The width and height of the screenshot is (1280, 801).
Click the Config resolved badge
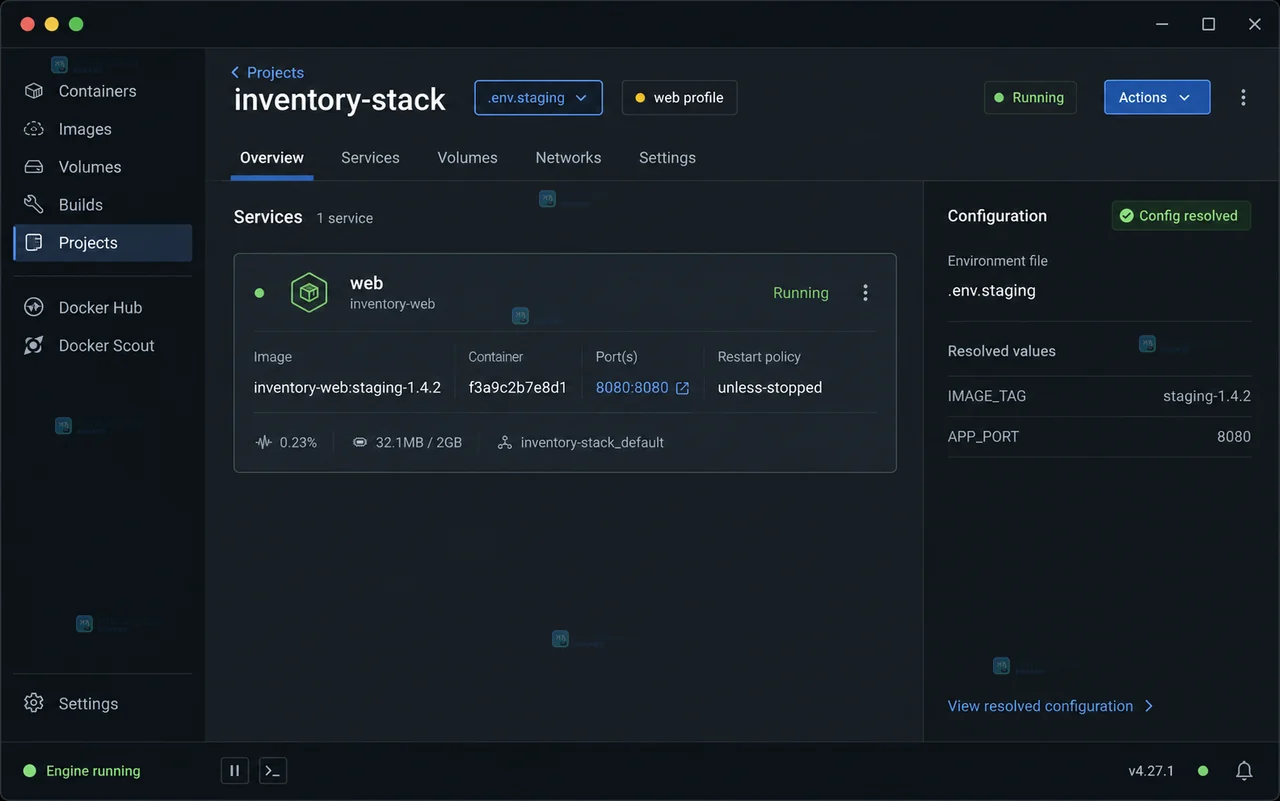pyautogui.click(x=1181, y=216)
